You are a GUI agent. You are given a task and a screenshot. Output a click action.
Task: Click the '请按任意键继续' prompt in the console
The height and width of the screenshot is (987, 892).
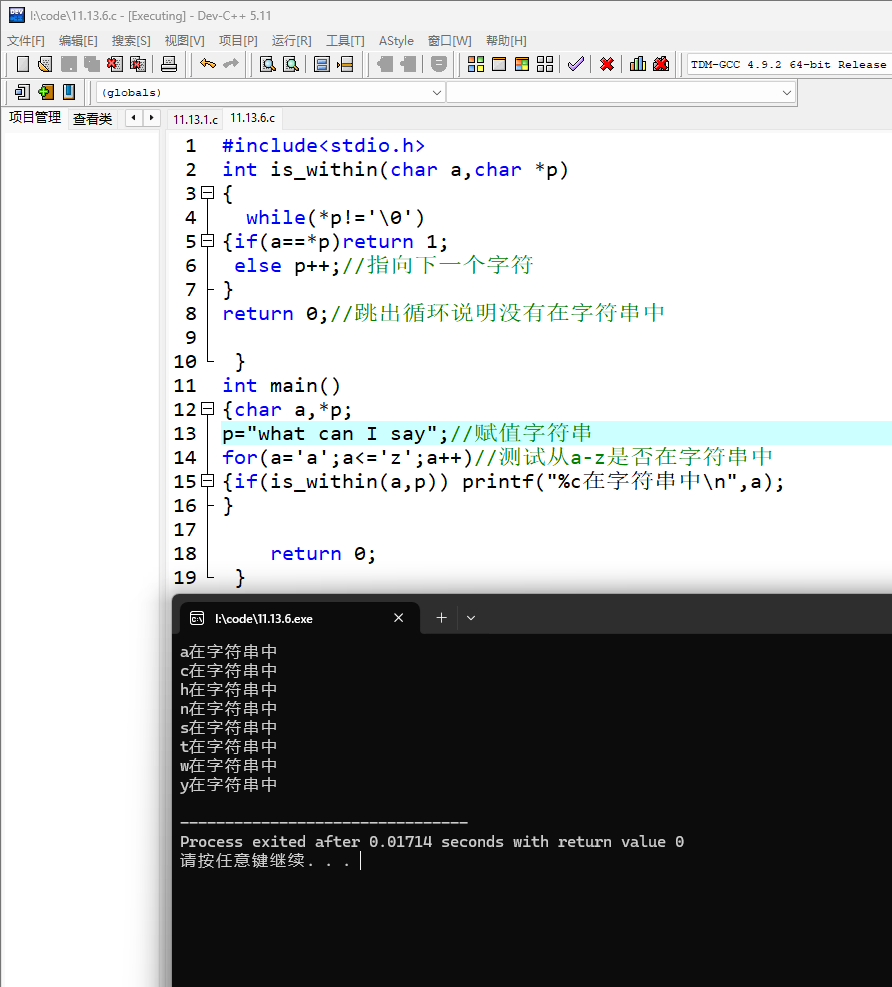[242, 860]
